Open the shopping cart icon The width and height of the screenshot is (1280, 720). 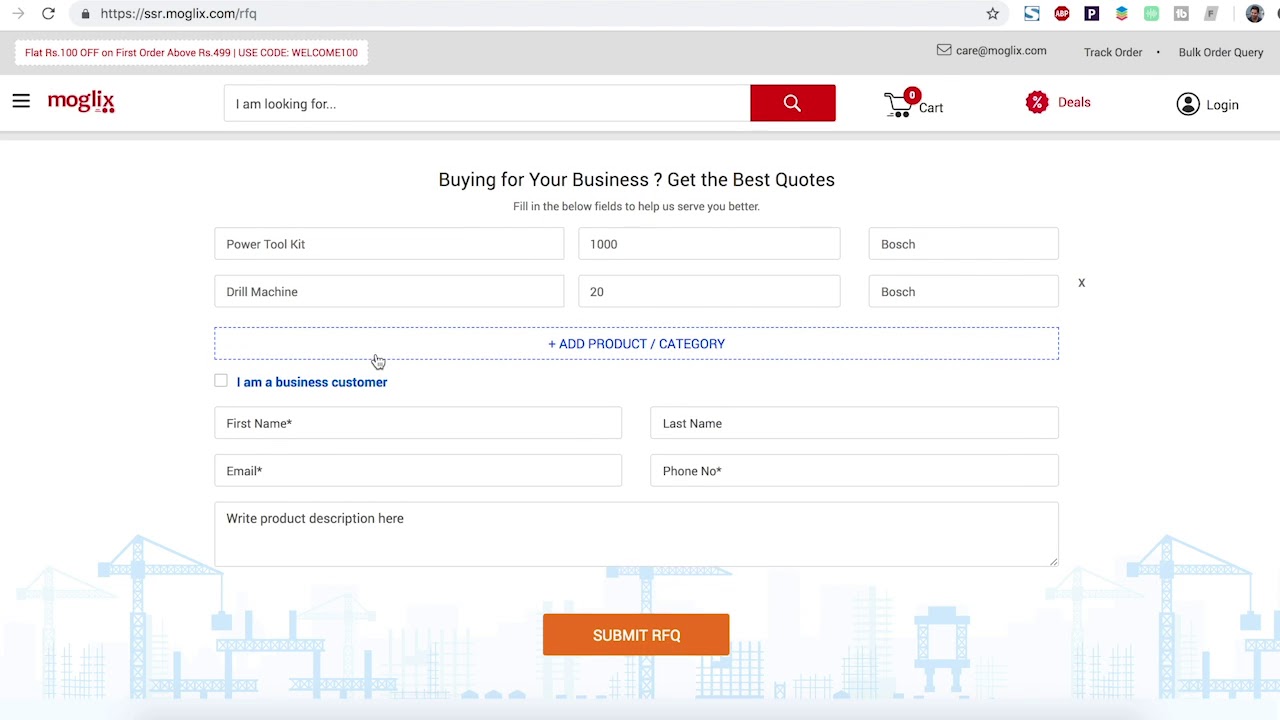tap(899, 104)
